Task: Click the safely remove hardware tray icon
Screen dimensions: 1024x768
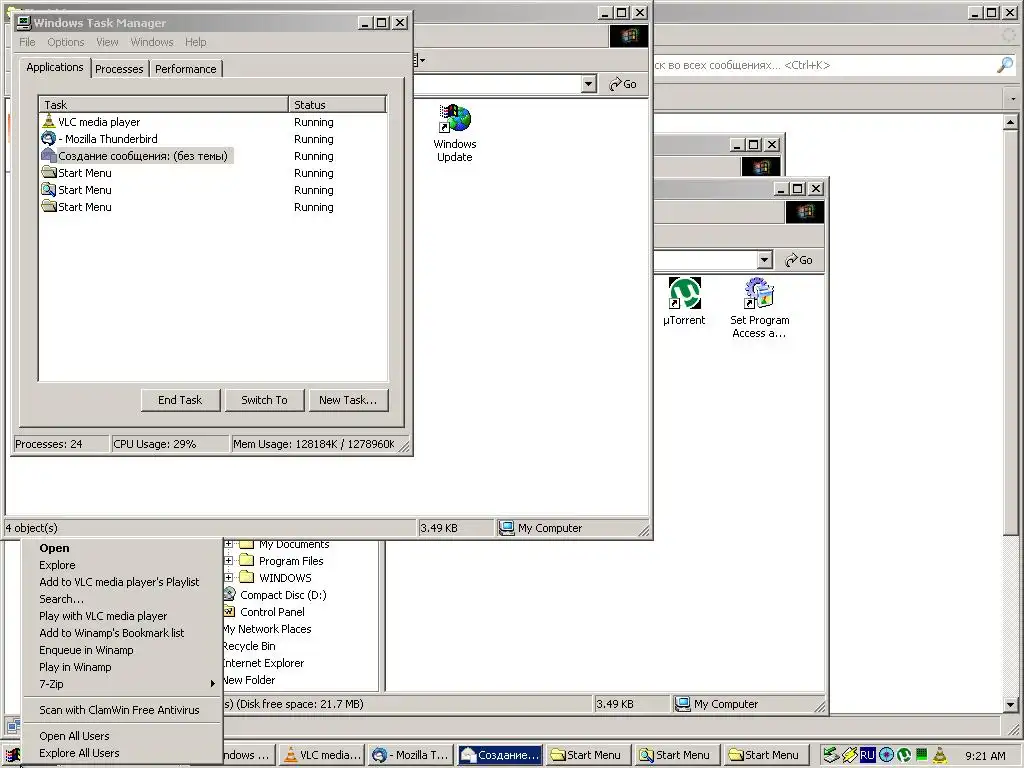Action: coord(830,755)
